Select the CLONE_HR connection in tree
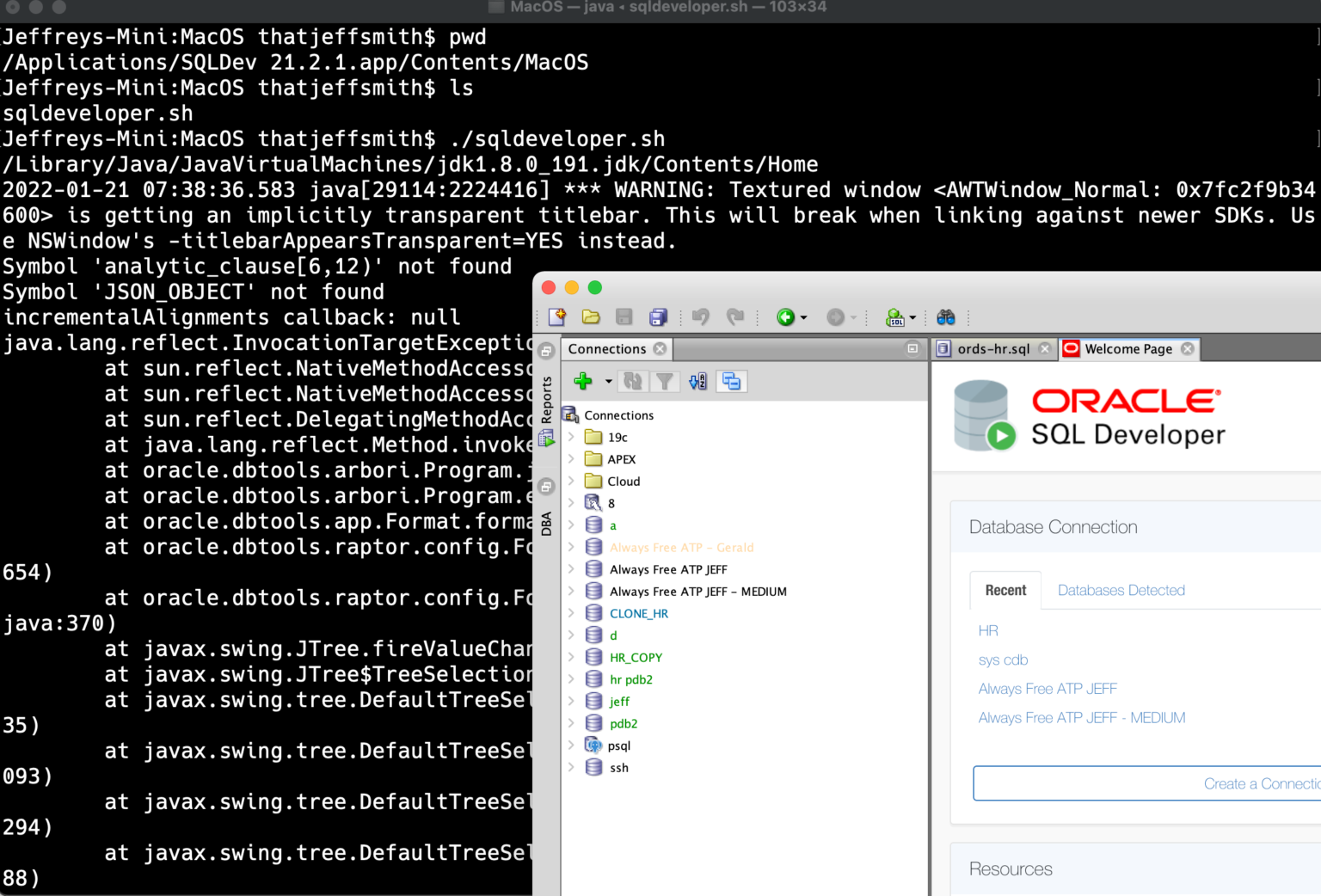The height and width of the screenshot is (896, 1321). [x=638, y=613]
